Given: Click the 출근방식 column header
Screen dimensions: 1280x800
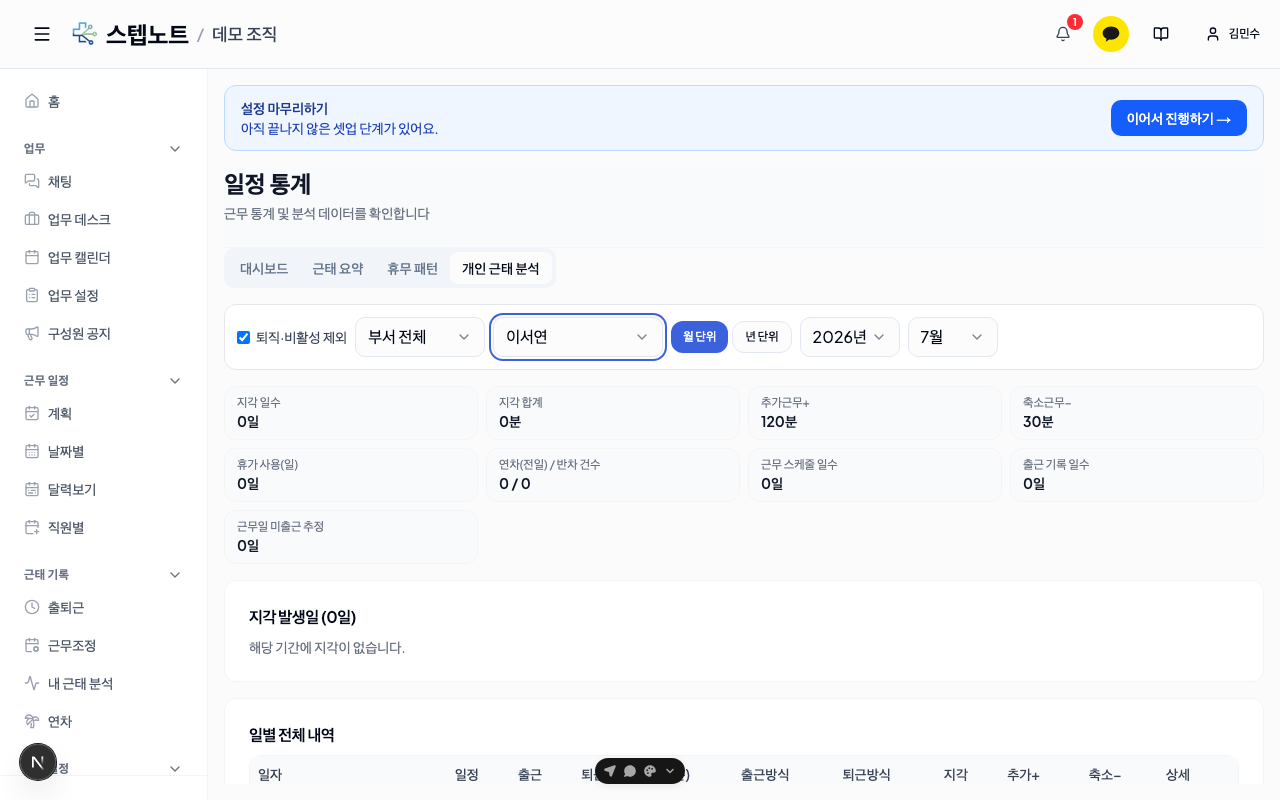Looking at the screenshot, I should tap(765, 774).
